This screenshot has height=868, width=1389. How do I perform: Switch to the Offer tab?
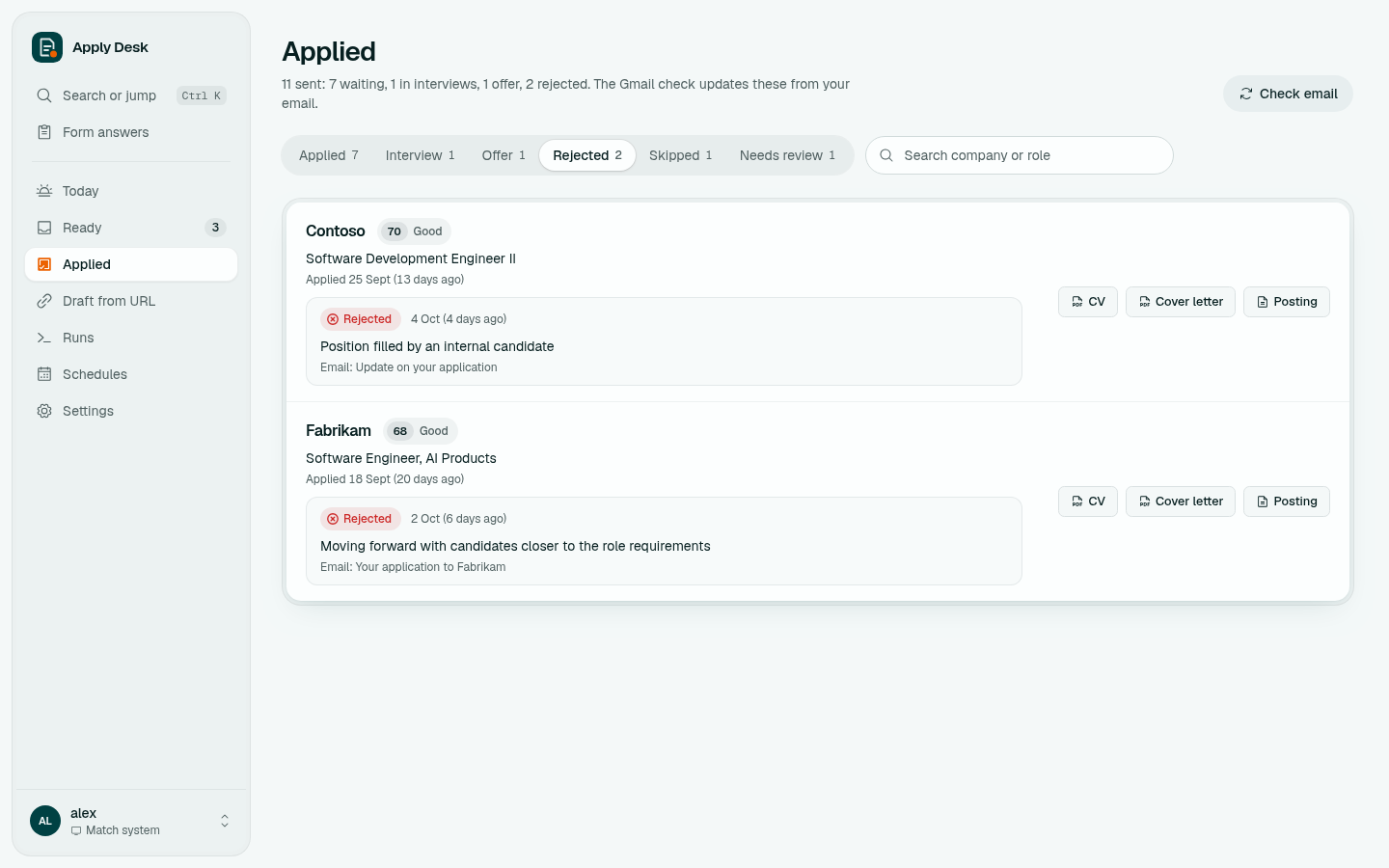tap(504, 155)
